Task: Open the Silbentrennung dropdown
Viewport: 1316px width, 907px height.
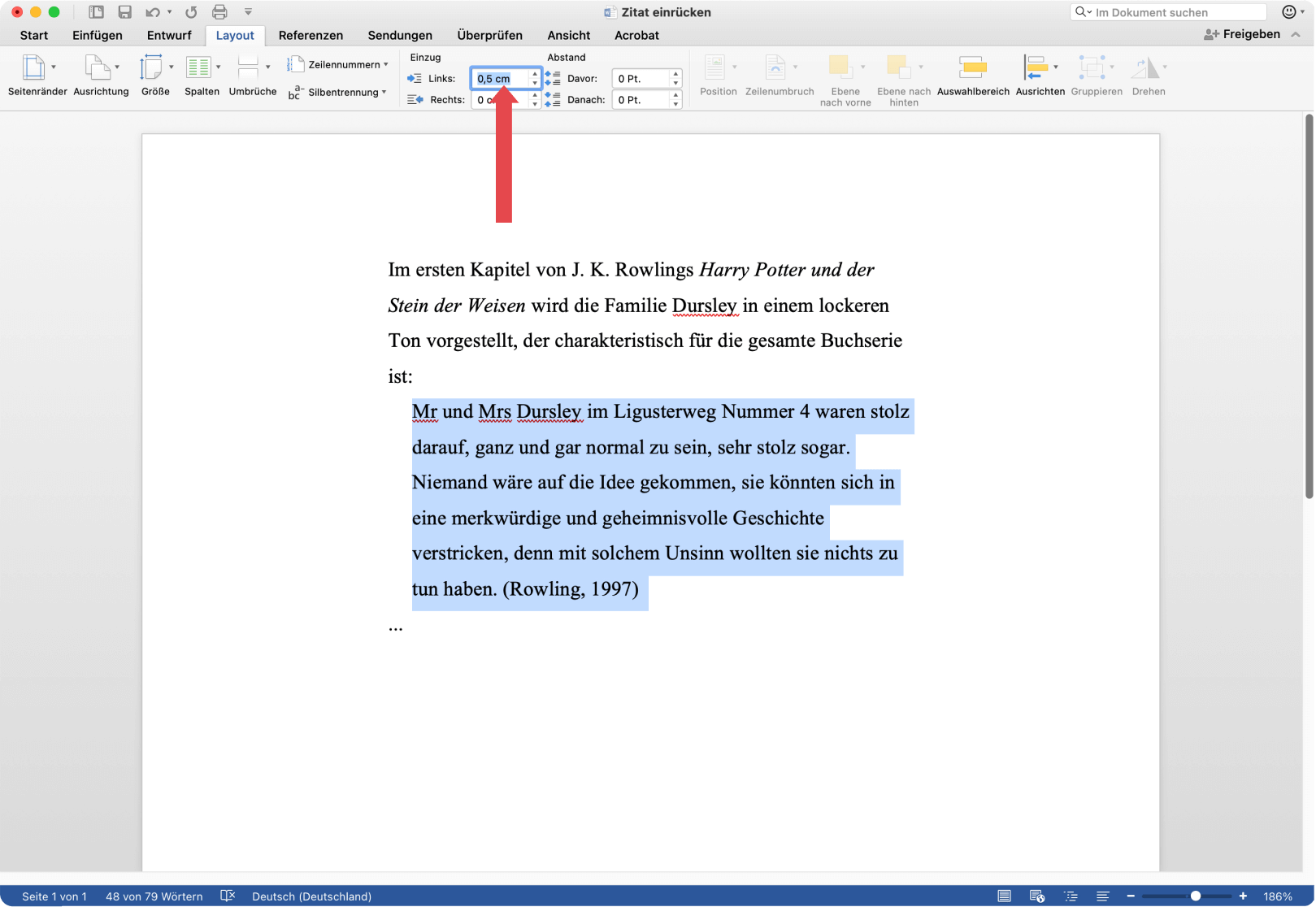Action: [x=338, y=92]
